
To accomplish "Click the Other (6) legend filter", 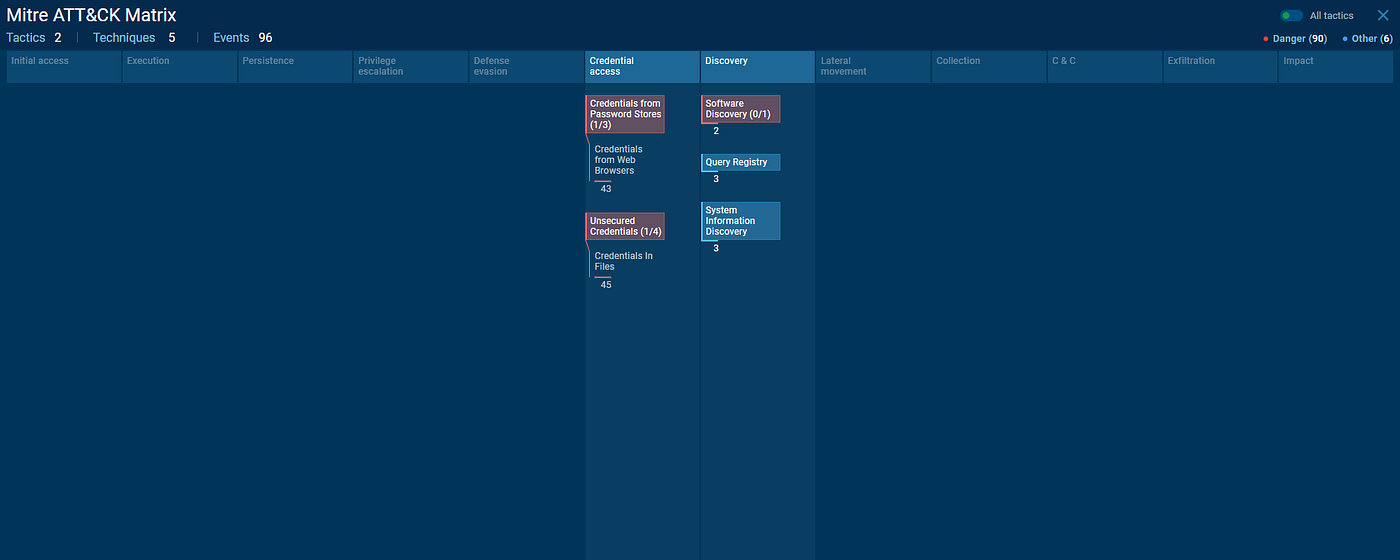I will (x=1366, y=38).
